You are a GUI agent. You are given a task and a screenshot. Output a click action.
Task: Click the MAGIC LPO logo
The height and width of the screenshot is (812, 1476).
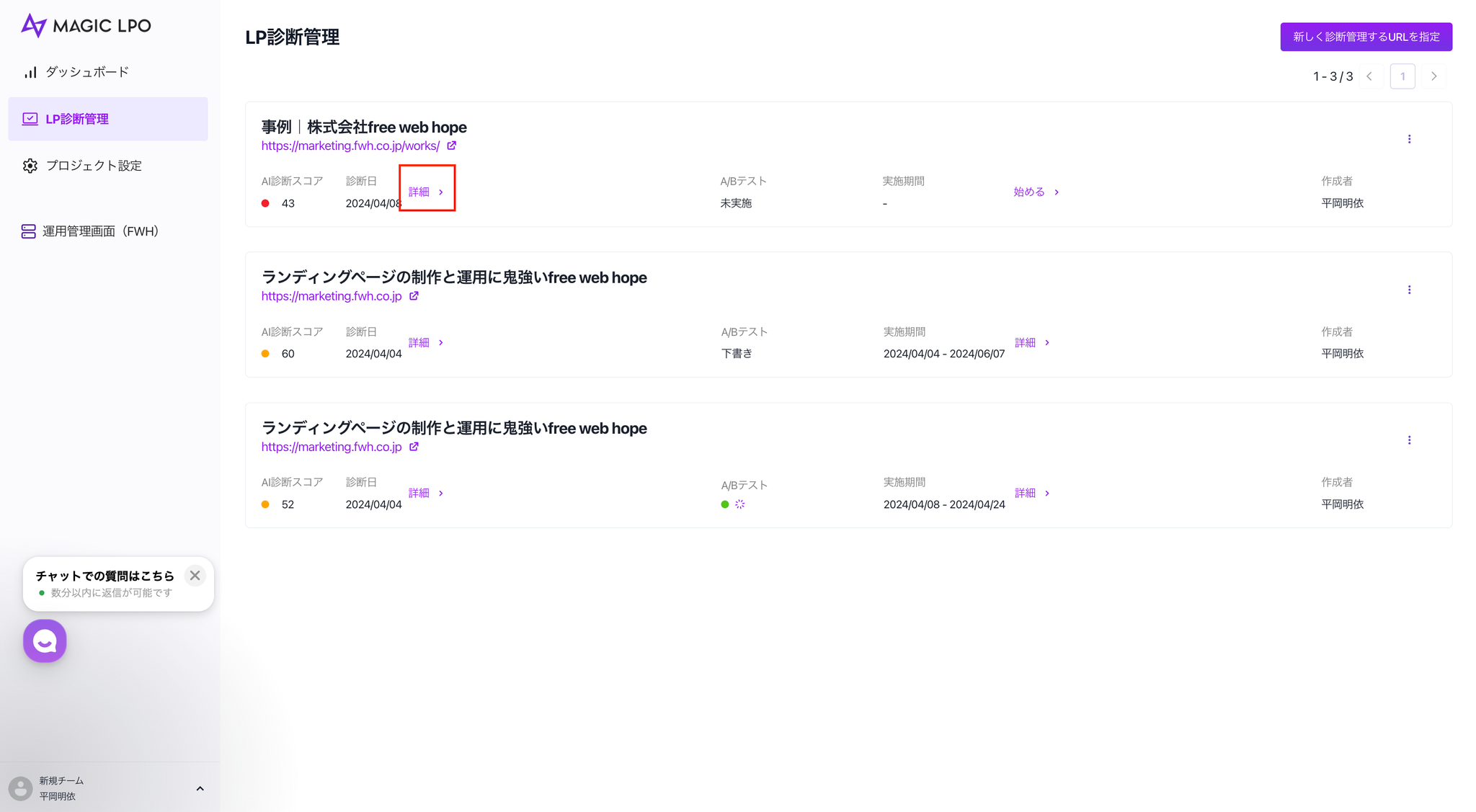pos(86,25)
